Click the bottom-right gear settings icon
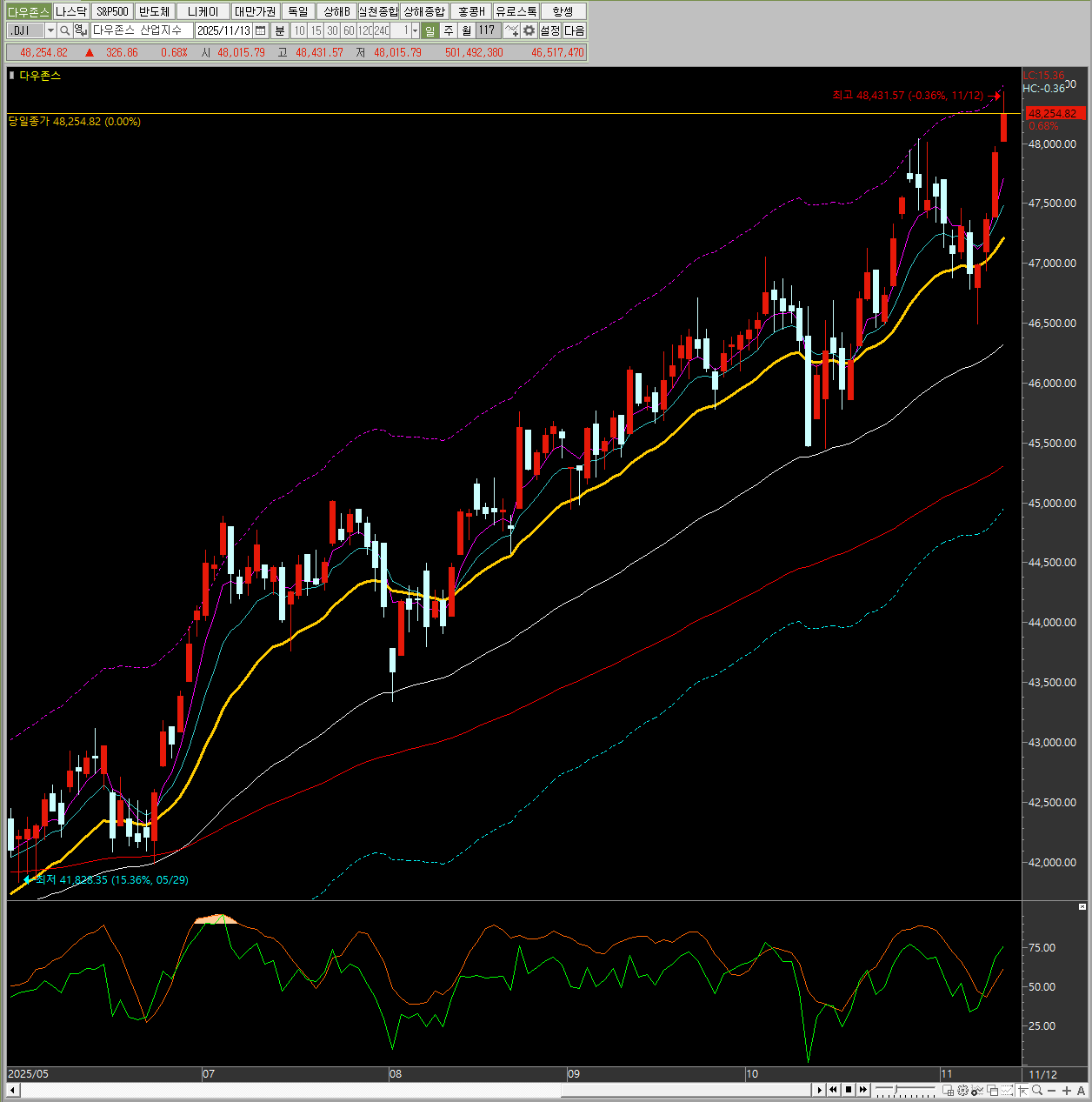This screenshot has width=1092, height=1102. [962, 1090]
